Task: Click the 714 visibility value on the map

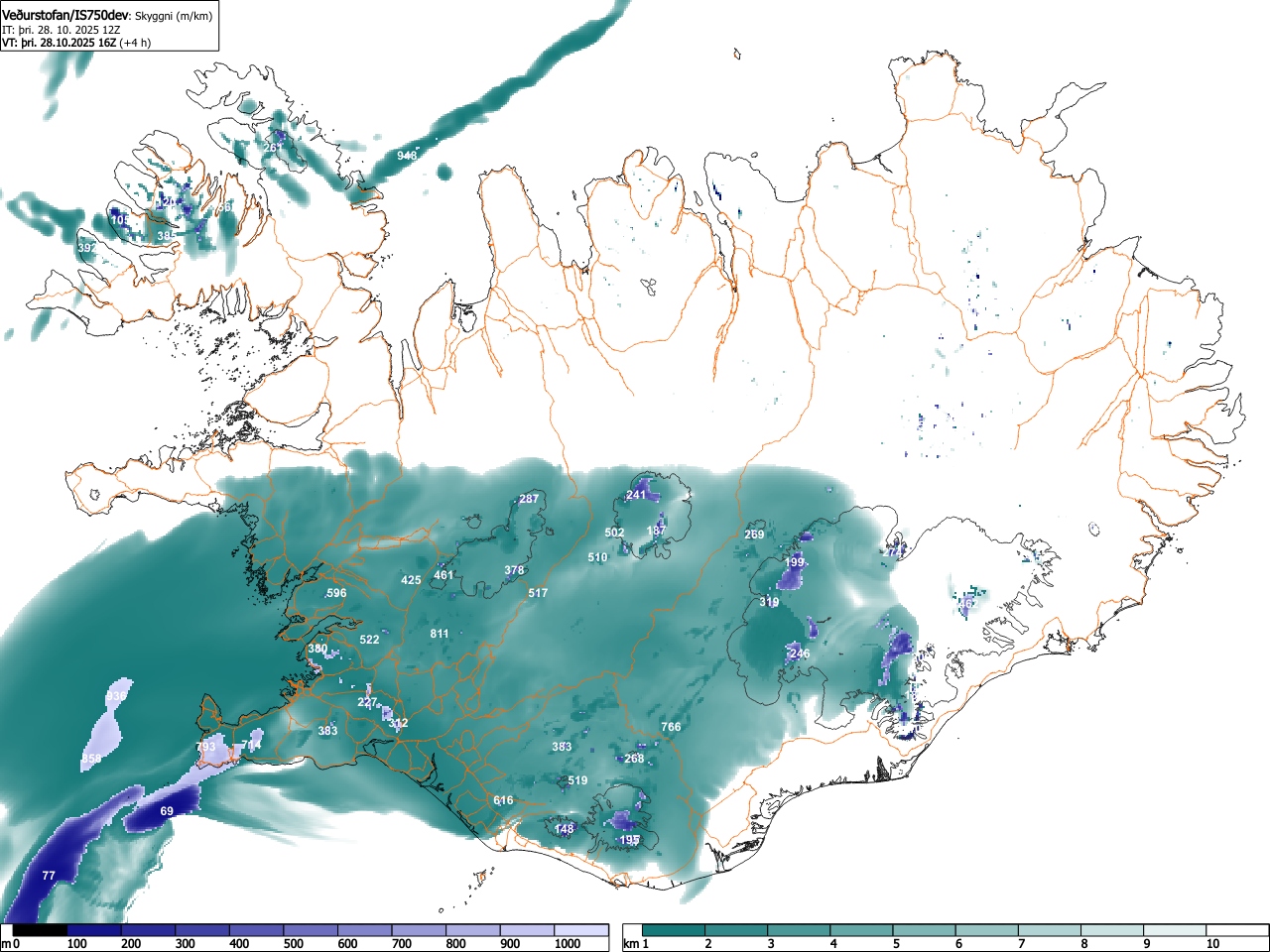Action: 252,746
